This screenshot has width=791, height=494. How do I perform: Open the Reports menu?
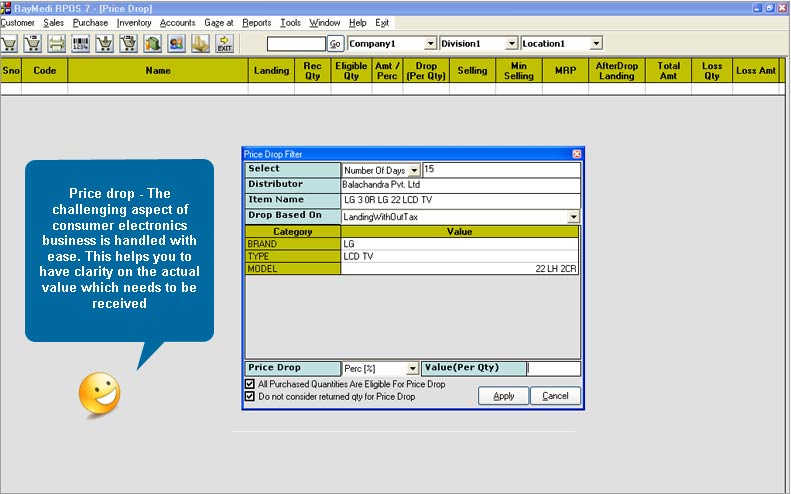click(257, 22)
